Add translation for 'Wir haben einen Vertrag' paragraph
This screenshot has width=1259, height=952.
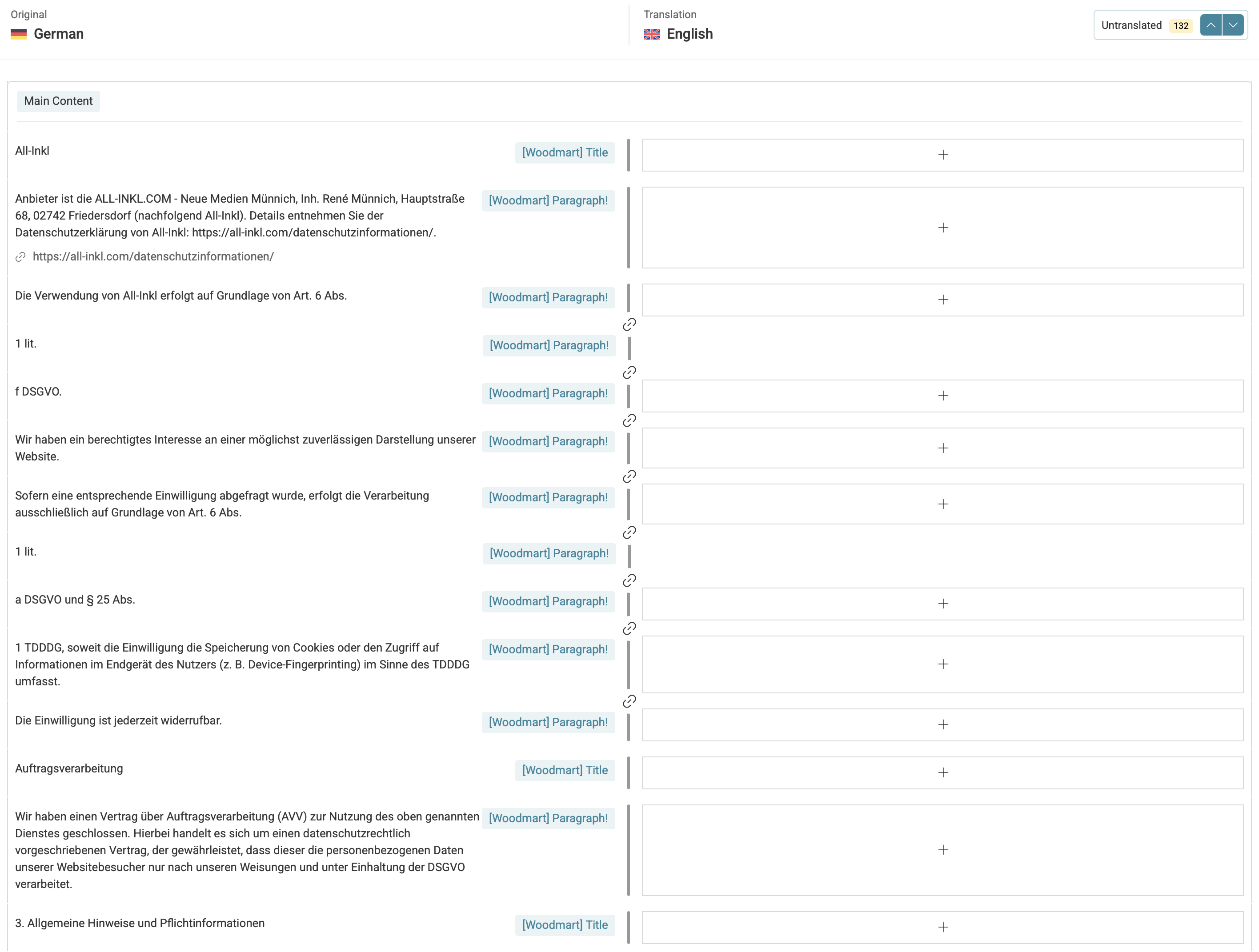click(942, 850)
